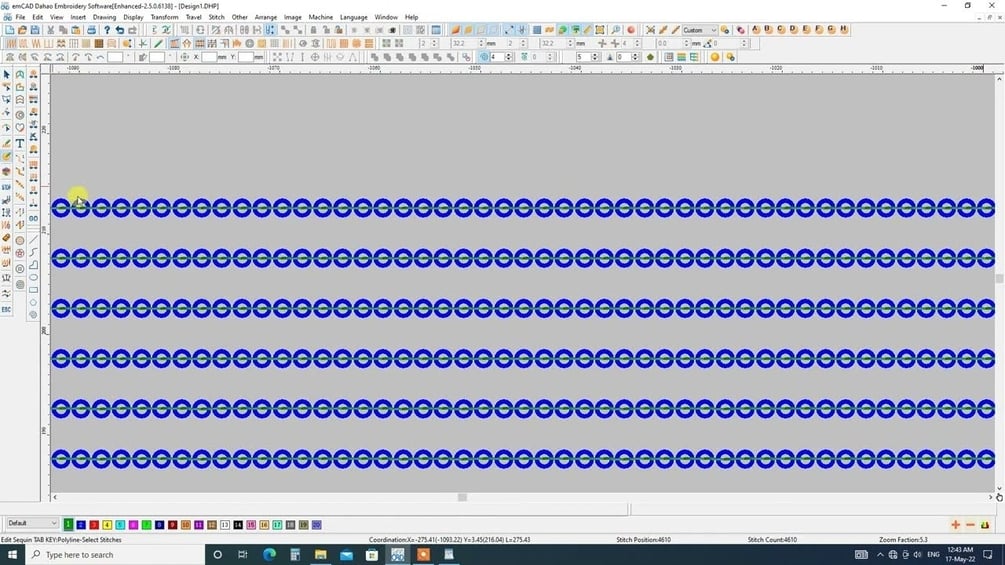The image size is (1005, 565).
Task: Click the X coordinate input field
Action: pyautogui.click(x=209, y=57)
